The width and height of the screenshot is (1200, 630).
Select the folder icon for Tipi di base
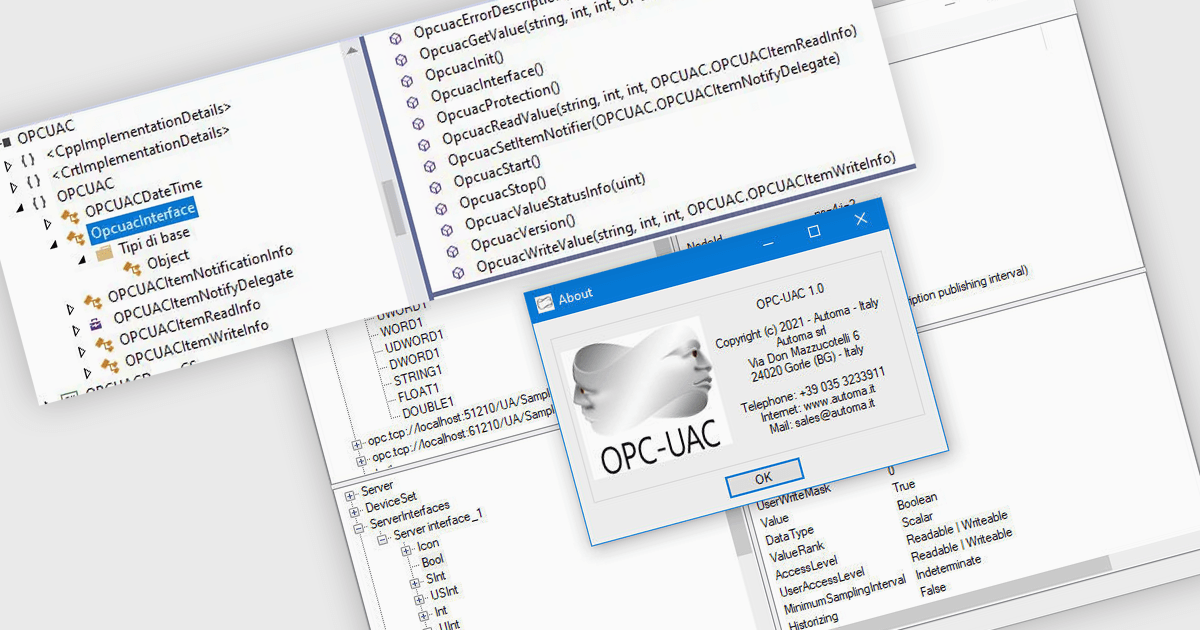tap(103, 255)
